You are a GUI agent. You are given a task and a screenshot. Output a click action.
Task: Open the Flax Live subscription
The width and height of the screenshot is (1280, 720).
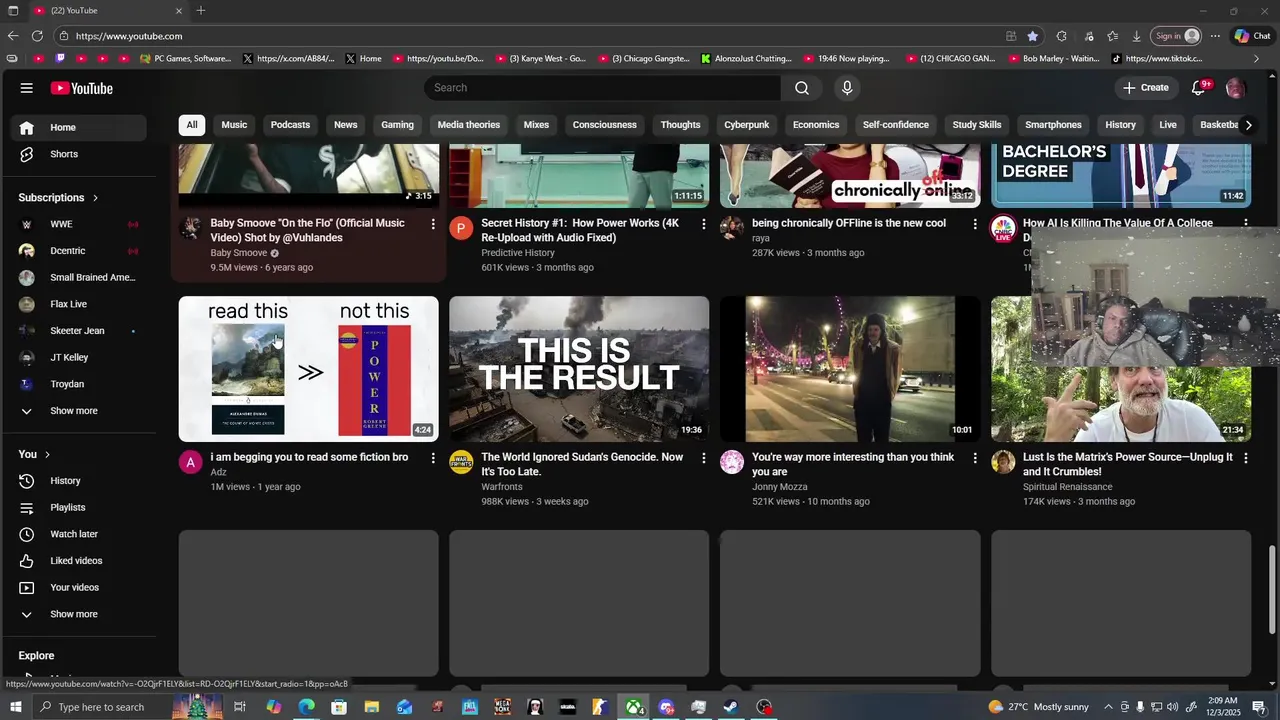78,304
